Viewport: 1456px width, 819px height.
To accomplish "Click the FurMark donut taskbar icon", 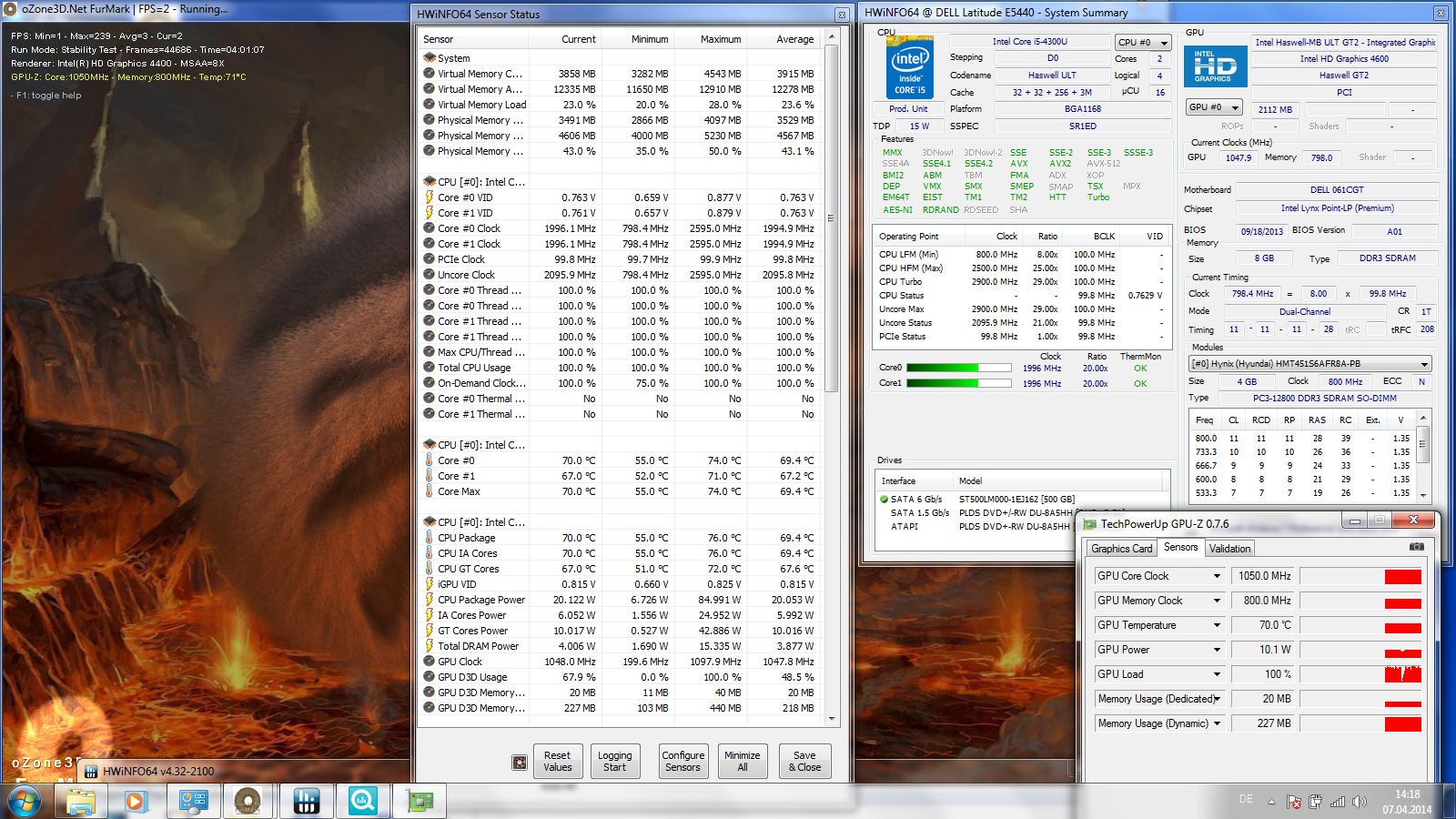I will tap(247, 802).
